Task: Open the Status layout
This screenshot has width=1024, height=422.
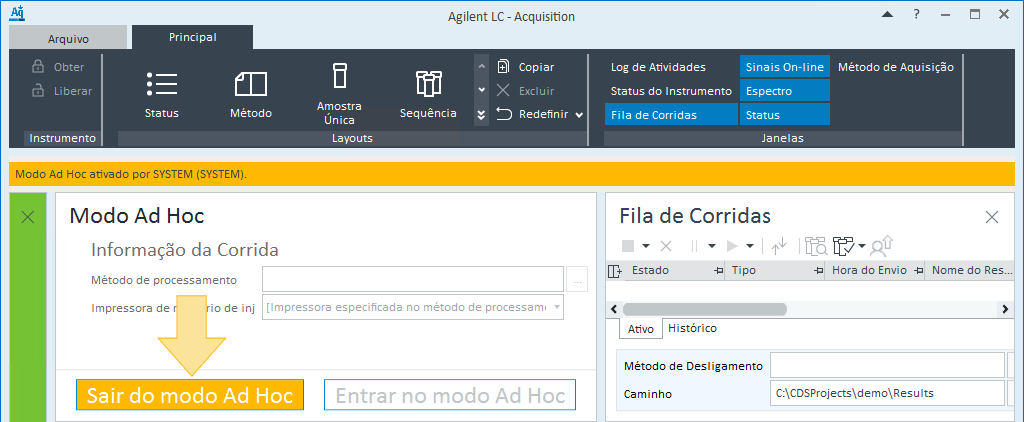Action: (161, 94)
